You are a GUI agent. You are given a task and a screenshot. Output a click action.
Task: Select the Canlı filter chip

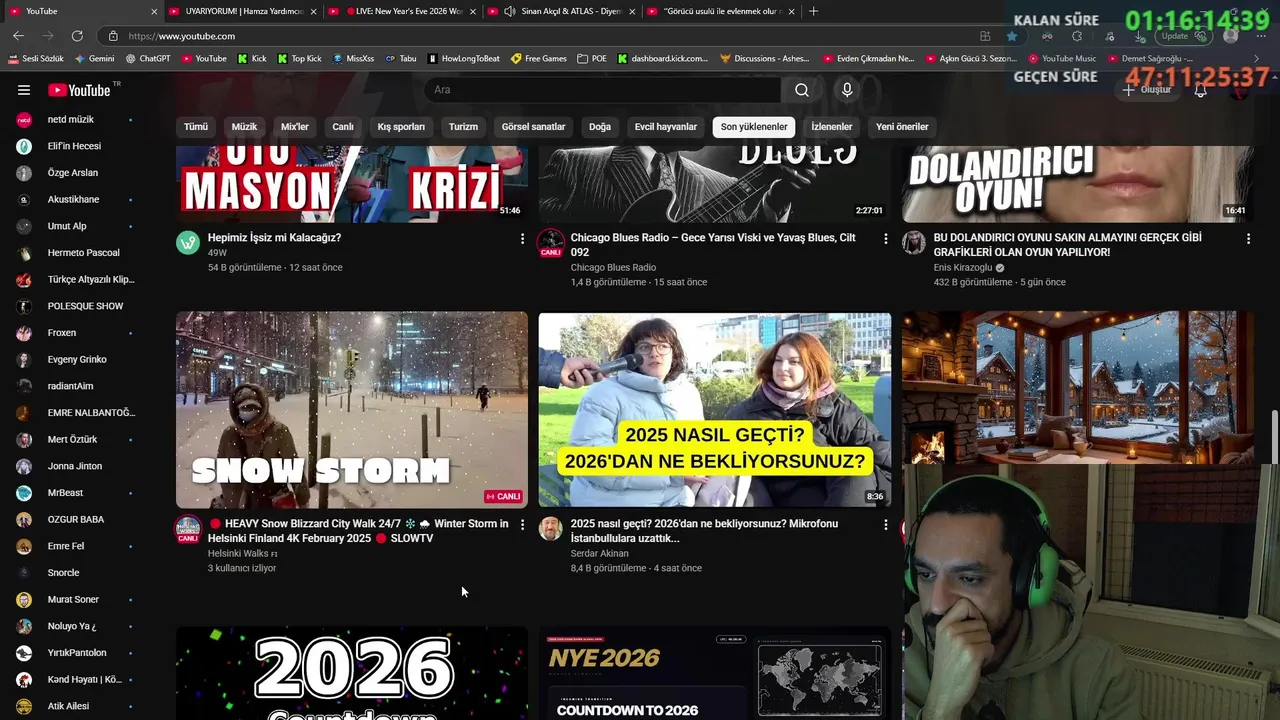[x=343, y=127]
